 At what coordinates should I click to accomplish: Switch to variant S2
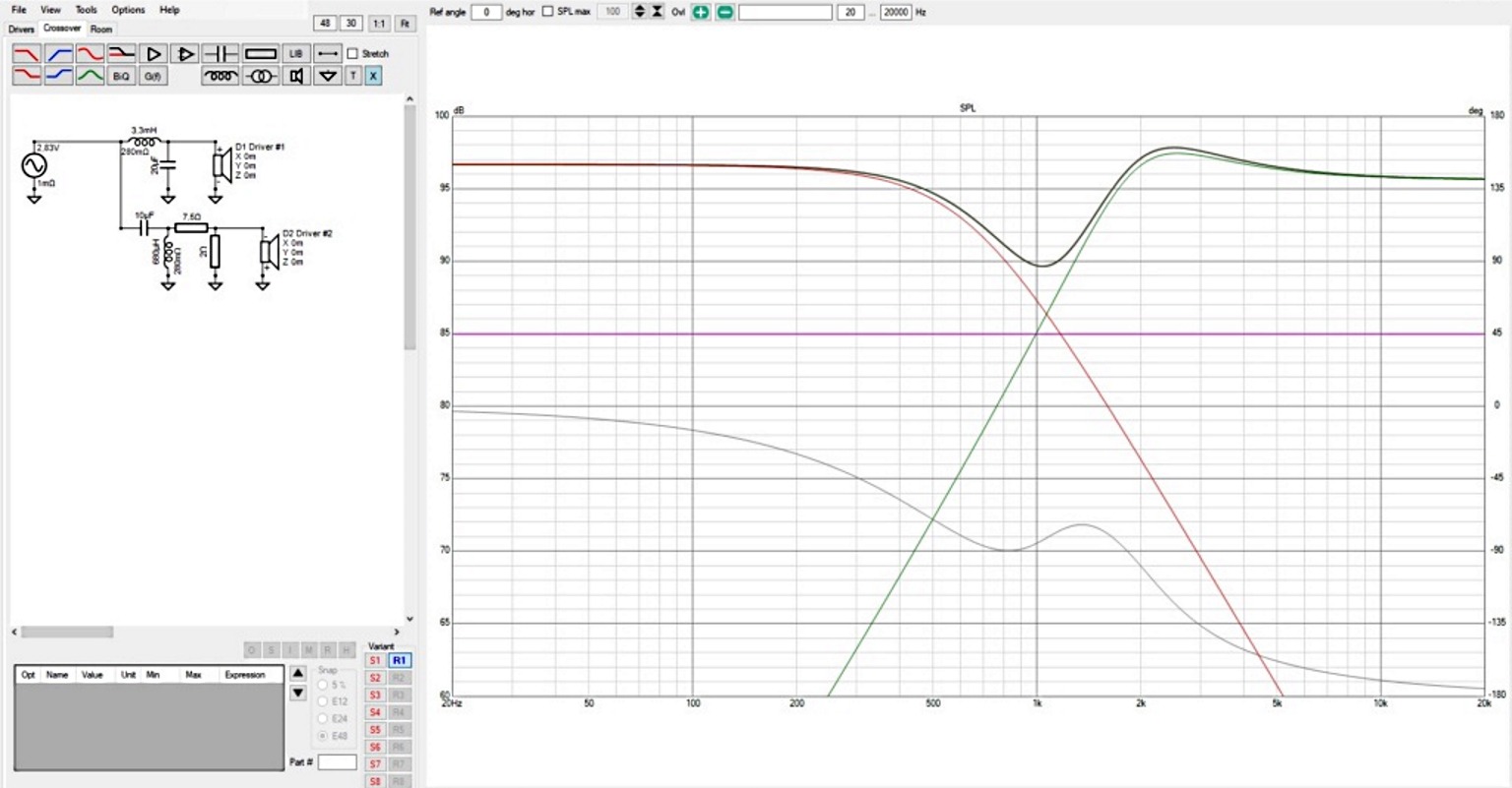tap(375, 678)
